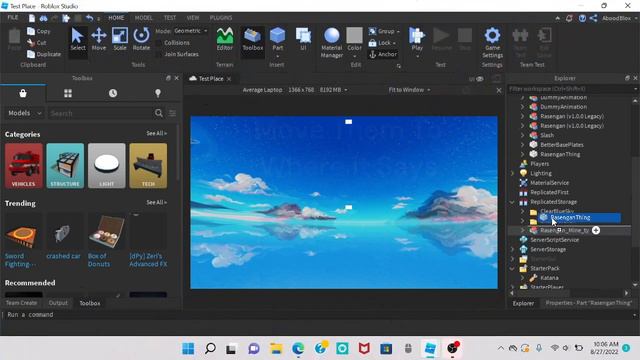Click See All for Categories
This screenshot has height=360, width=640.
(157, 133)
